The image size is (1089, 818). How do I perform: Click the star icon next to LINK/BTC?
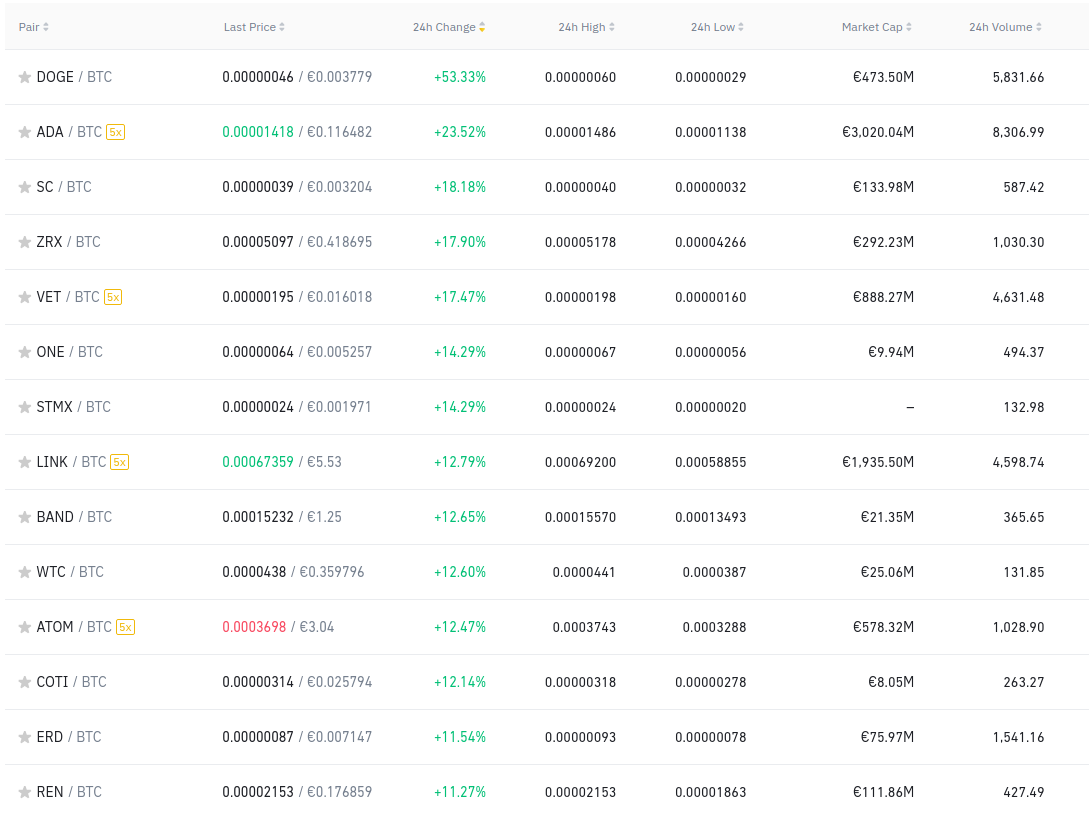[x=24, y=462]
